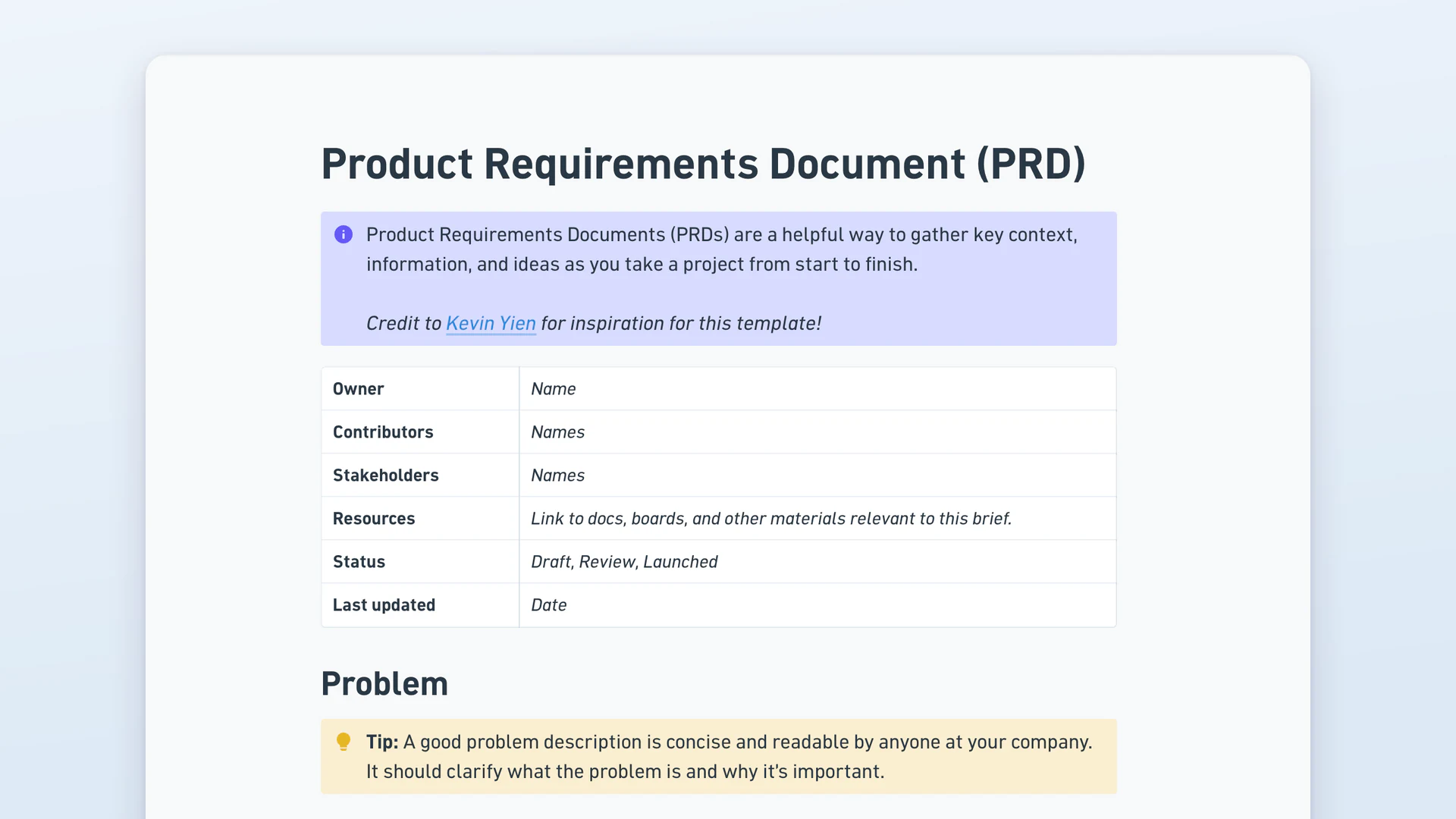Select the Problem heading

(384, 684)
